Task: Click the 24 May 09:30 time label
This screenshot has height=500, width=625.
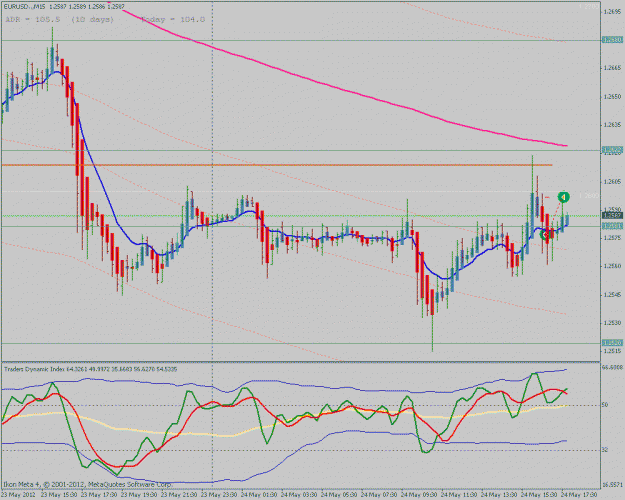Action: [x=419, y=495]
